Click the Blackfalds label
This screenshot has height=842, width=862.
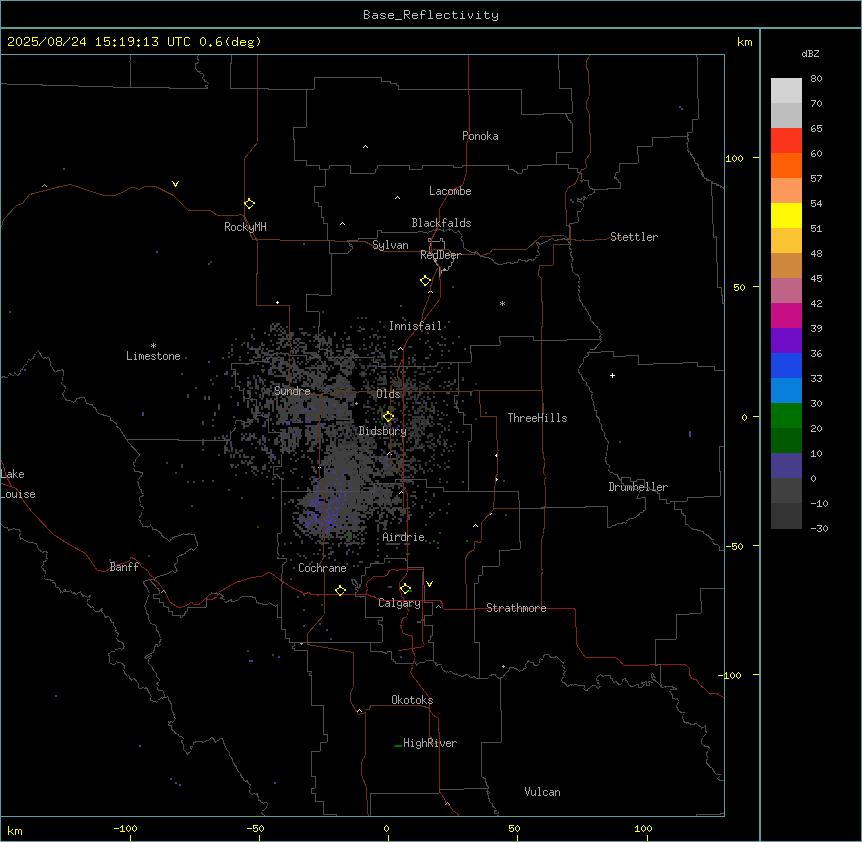[x=441, y=223]
